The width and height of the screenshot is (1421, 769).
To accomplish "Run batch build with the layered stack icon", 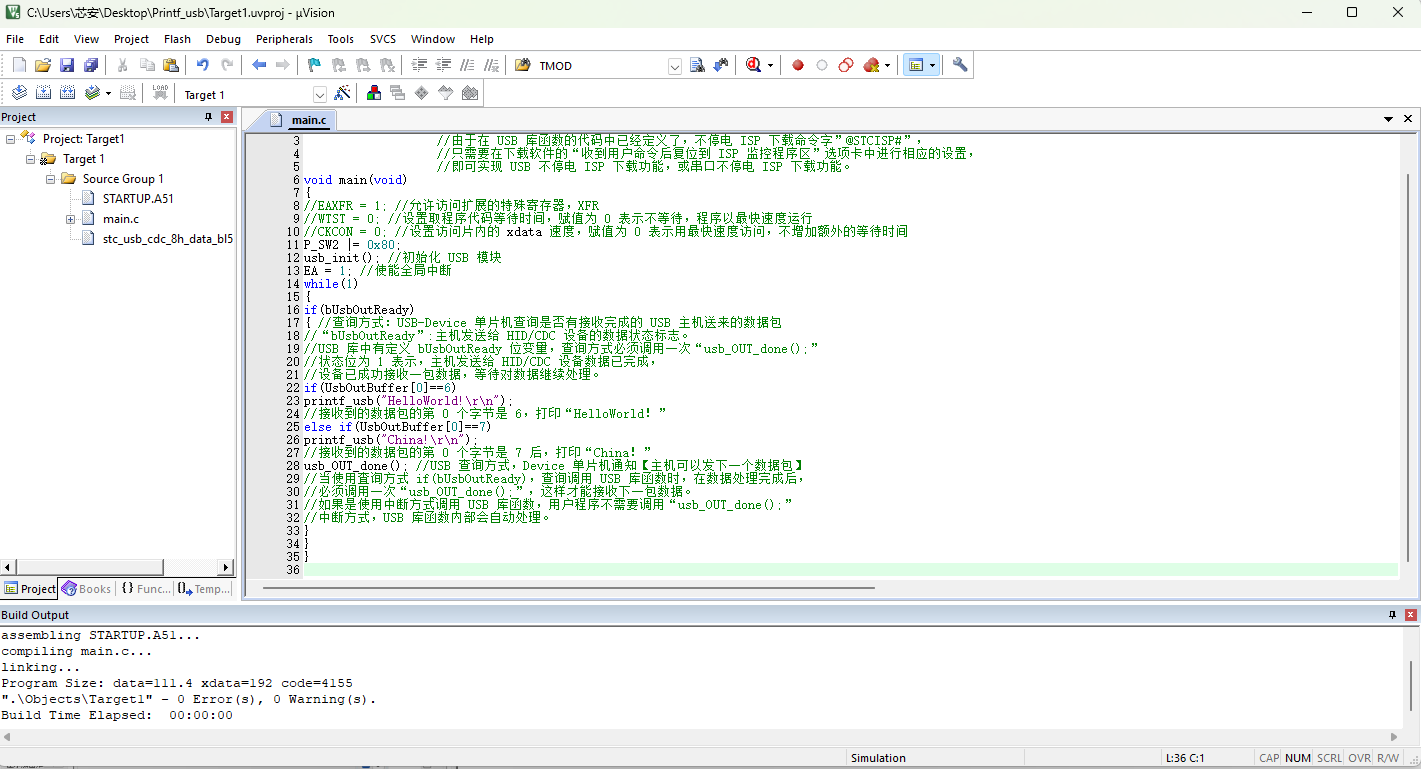I will pyautogui.click(x=93, y=93).
